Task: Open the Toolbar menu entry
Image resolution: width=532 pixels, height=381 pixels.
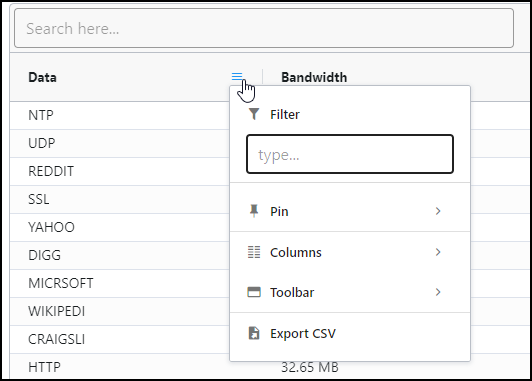Action: [x=350, y=292]
